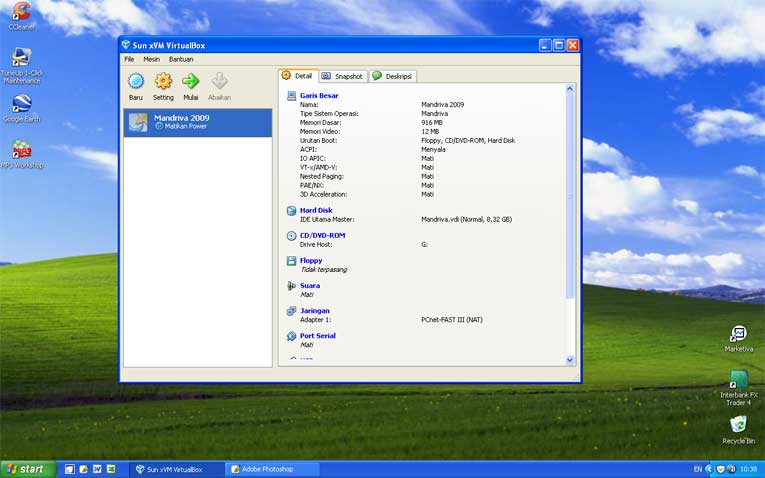Image resolution: width=765 pixels, height=478 pixels.
Task: Open TuneUp 1-Click Maintenance desktop icon
Action: click(21, 65)
